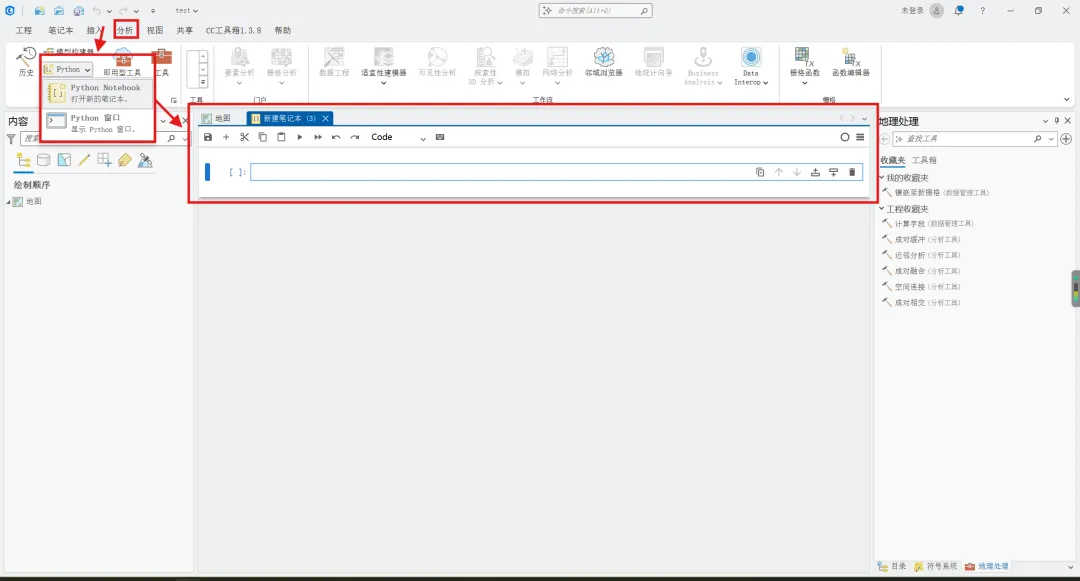
Task: Open the Python dropdown button
Action: 68,70
